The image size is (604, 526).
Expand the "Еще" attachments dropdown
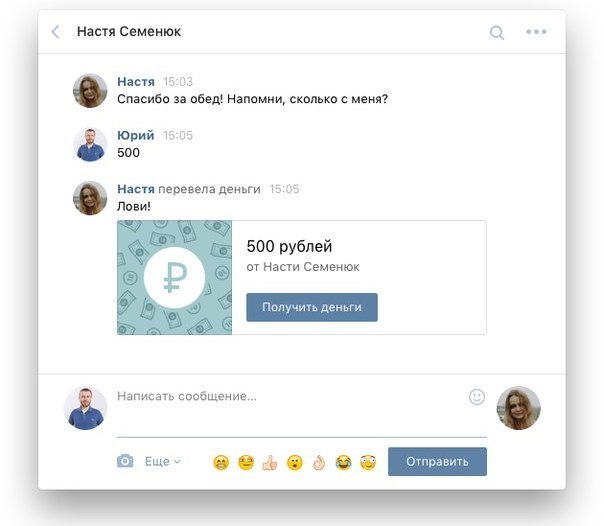point(163,461)
